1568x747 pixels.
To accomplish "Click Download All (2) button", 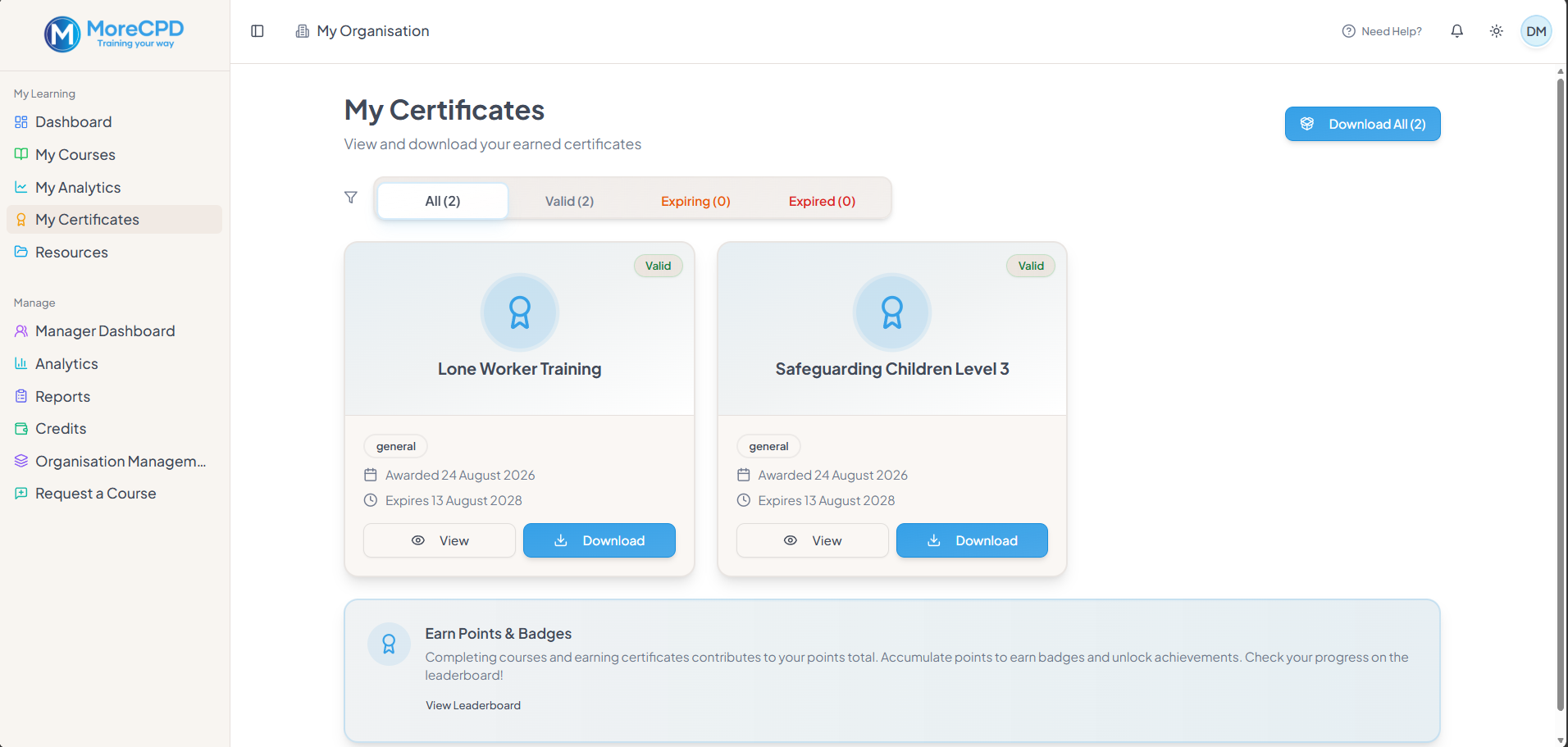I will point(1362,124).
